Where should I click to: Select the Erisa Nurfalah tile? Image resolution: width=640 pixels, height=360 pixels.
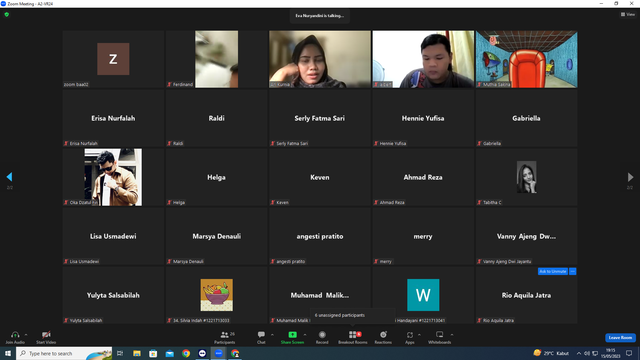click(x=113, y=118)
